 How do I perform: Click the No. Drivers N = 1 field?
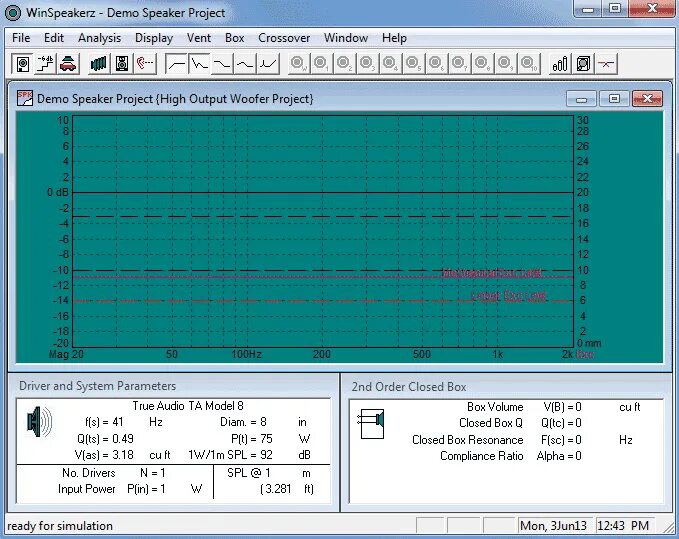pos(113,473)
